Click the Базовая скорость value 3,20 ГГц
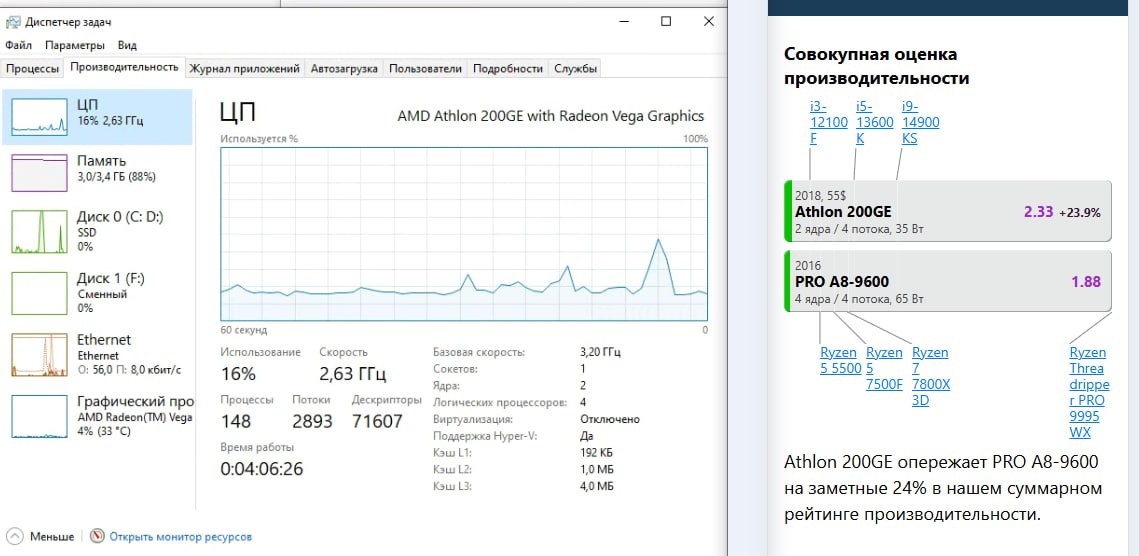Screen dimensions: 1139x556 point(601,352)
